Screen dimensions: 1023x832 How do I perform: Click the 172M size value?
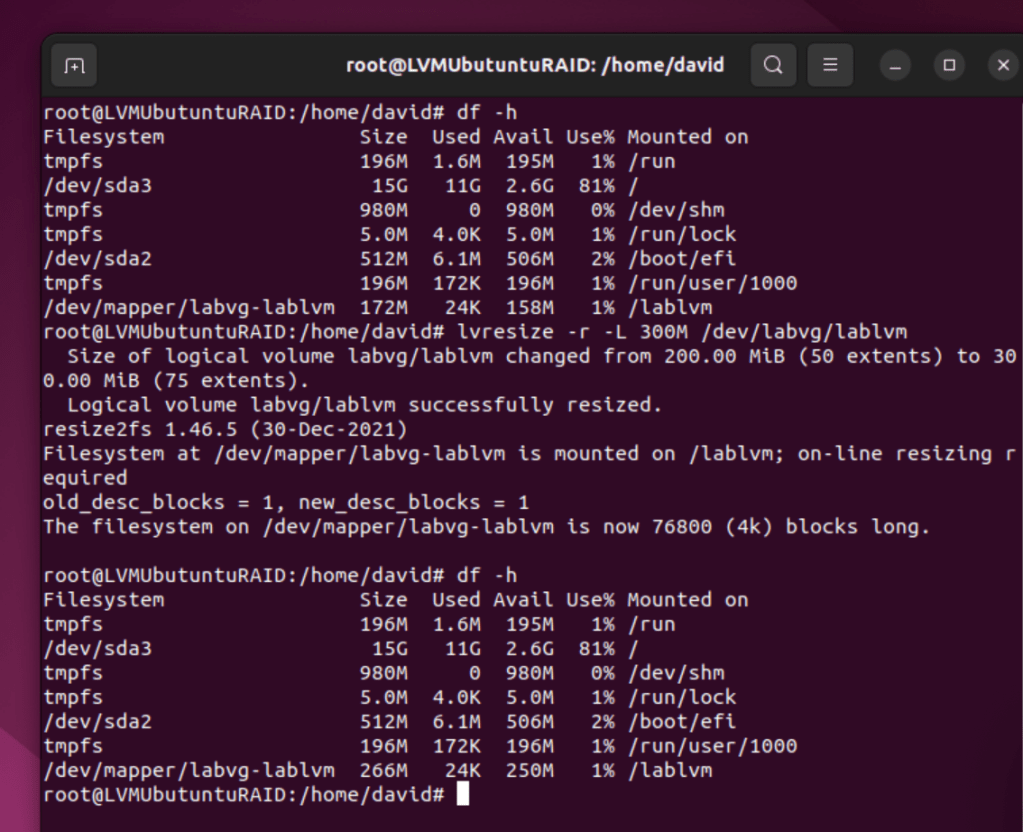[x=384, y=308]
